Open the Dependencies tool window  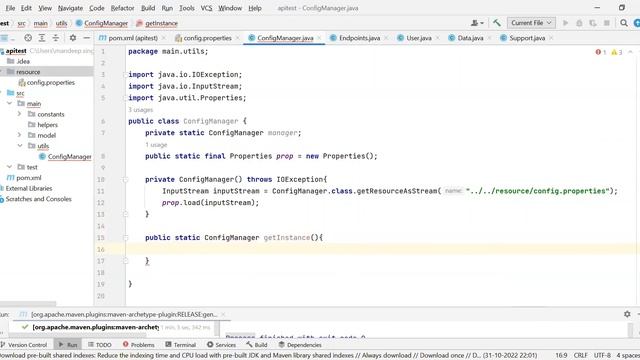[300, 345]
